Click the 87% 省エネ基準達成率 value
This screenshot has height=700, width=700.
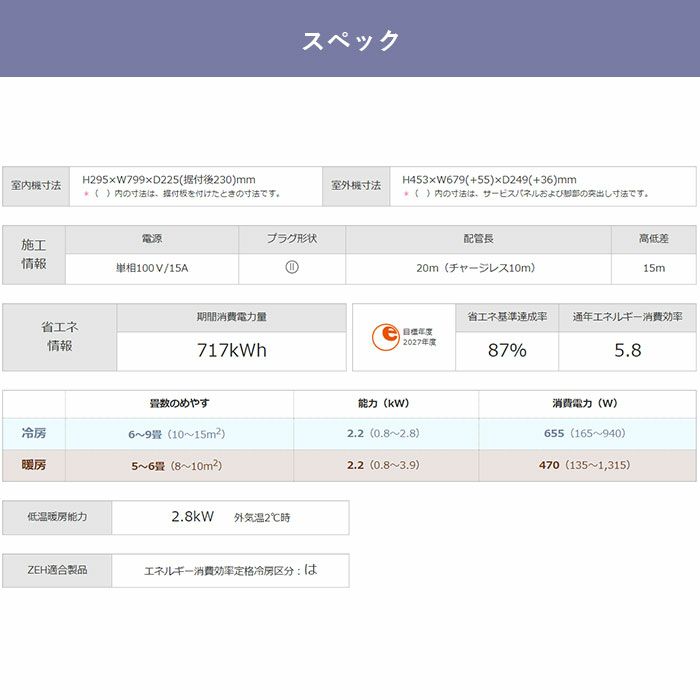pos(506,351)
